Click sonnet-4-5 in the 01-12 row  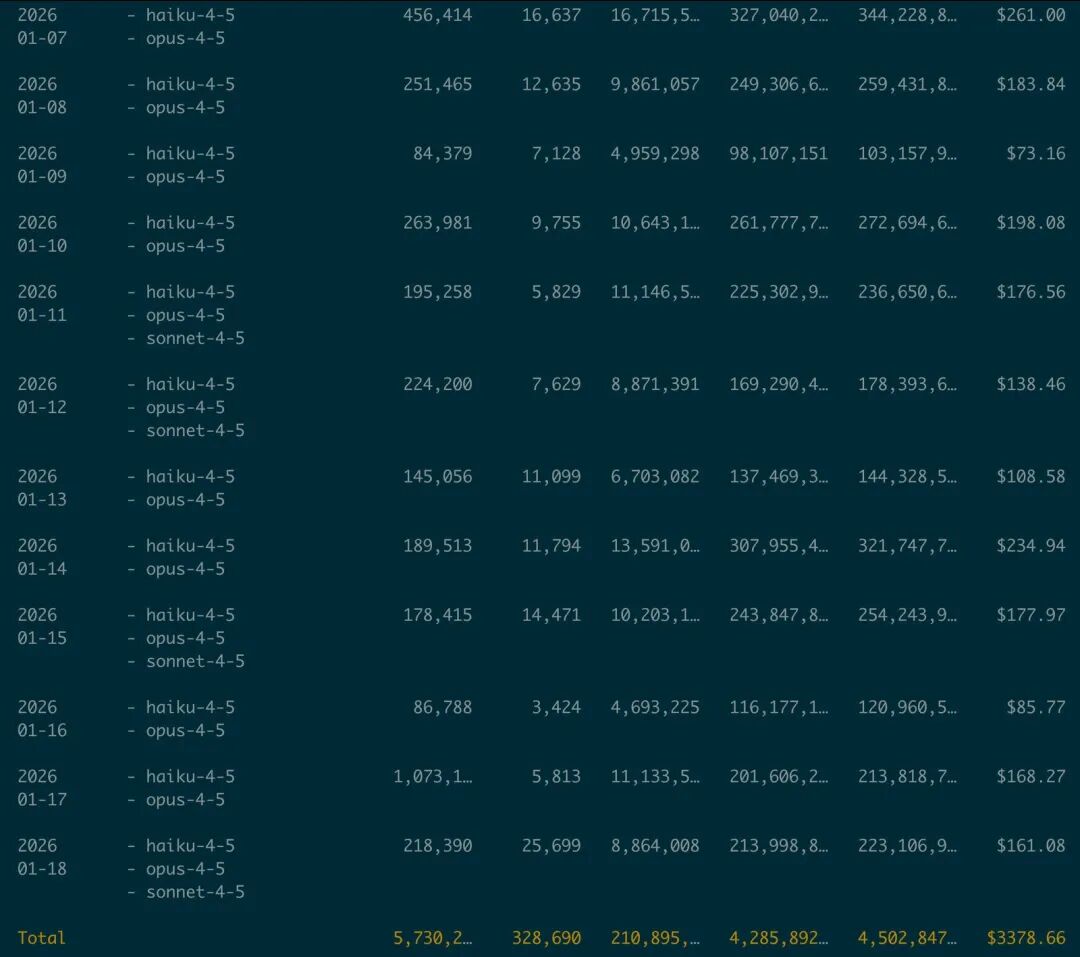[x=195, y=430]
